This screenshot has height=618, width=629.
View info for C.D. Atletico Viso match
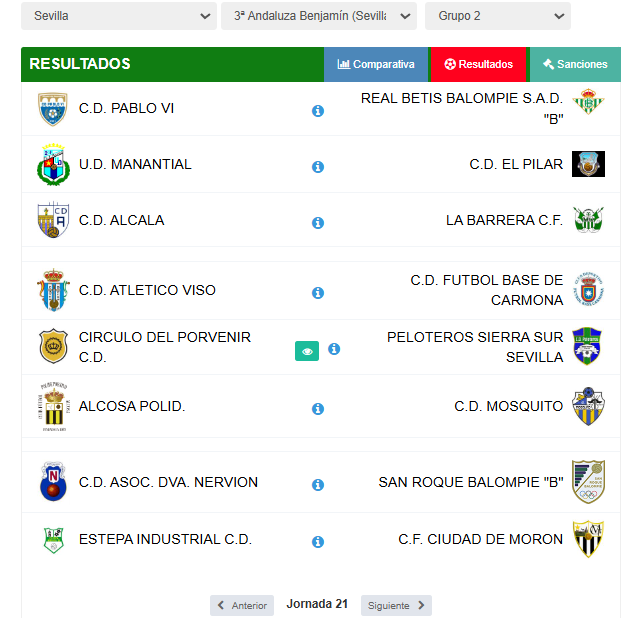tap(318, 293)
